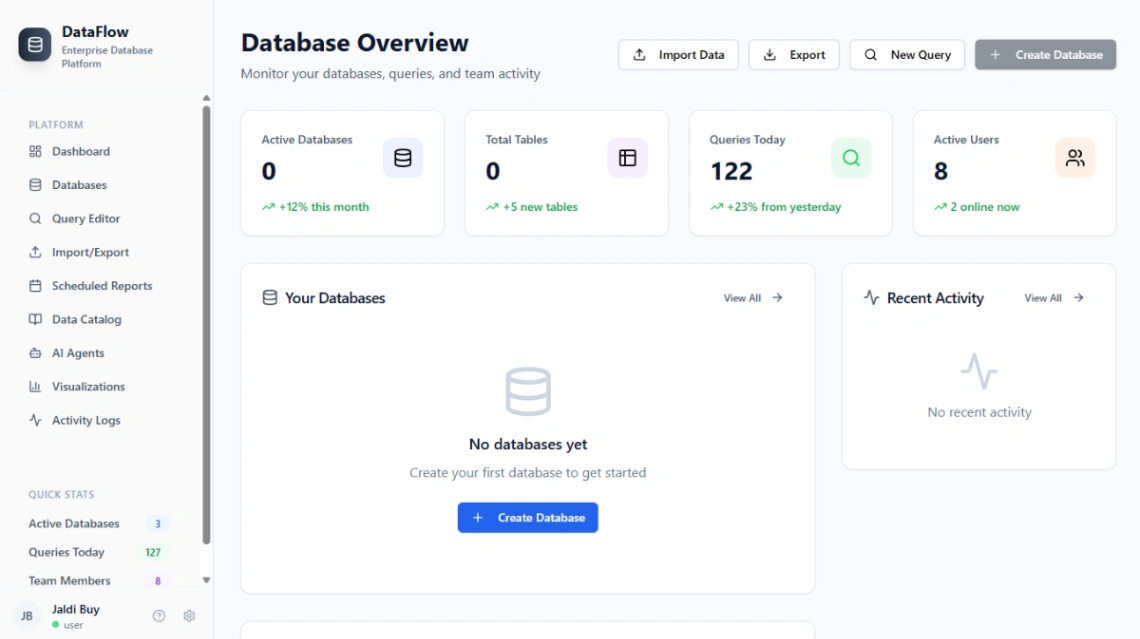
Task: Click the '2 online now' text
Action: 984,206
